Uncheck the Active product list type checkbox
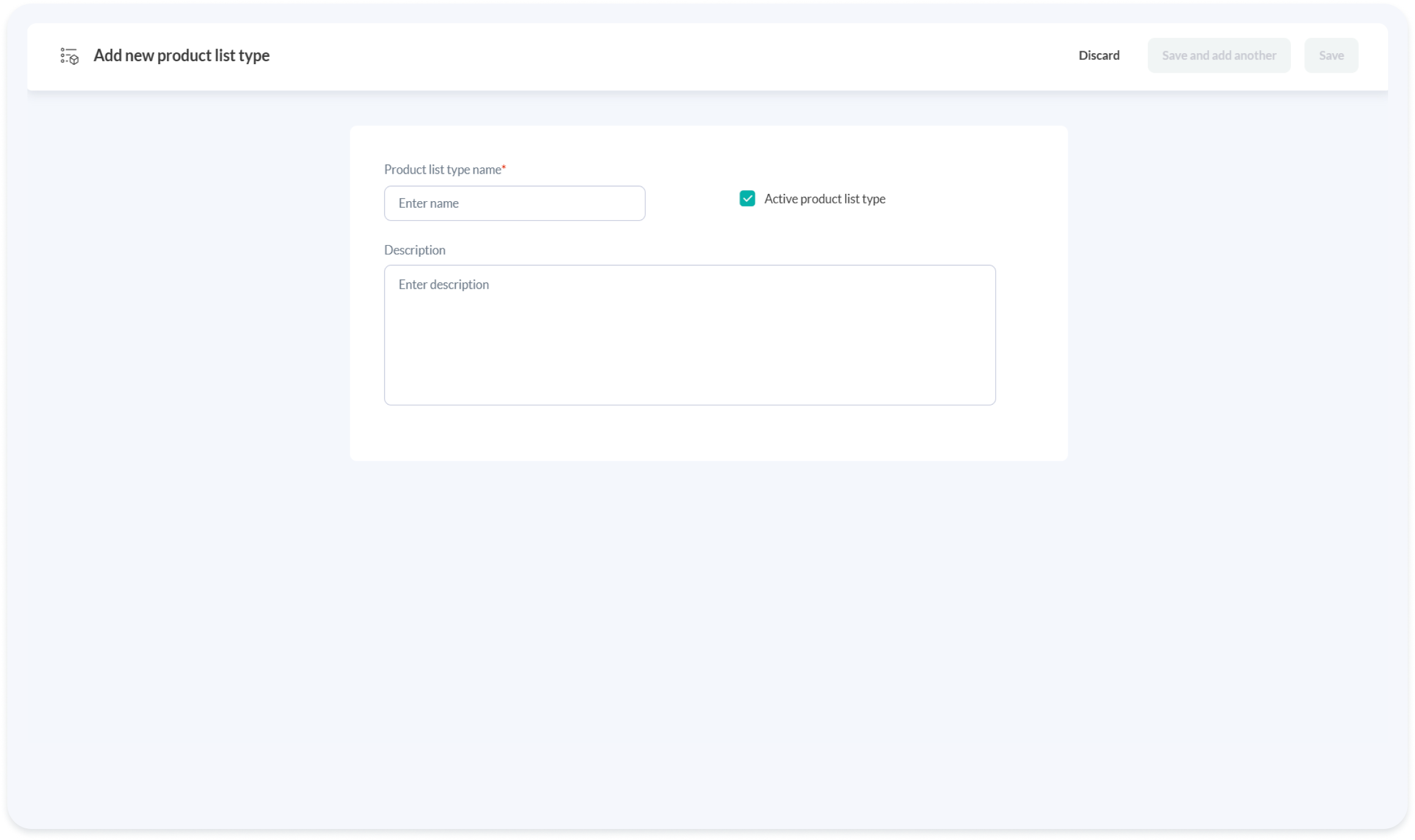Image resolution: width=1415 pixels, height=840 pixels. point(747,199)
